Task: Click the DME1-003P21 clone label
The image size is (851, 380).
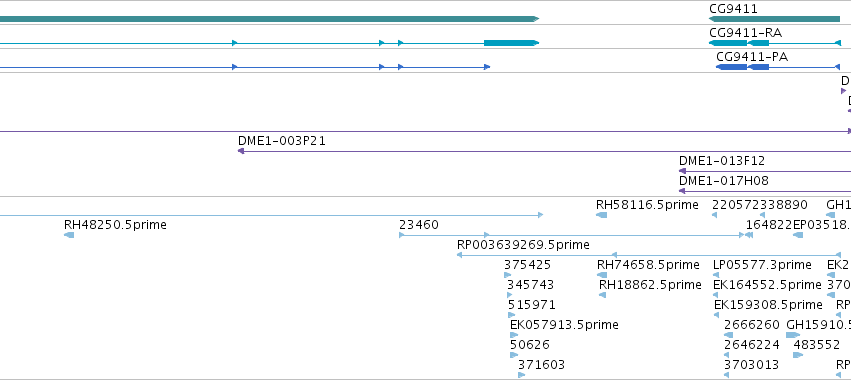Action: [282, 141]
